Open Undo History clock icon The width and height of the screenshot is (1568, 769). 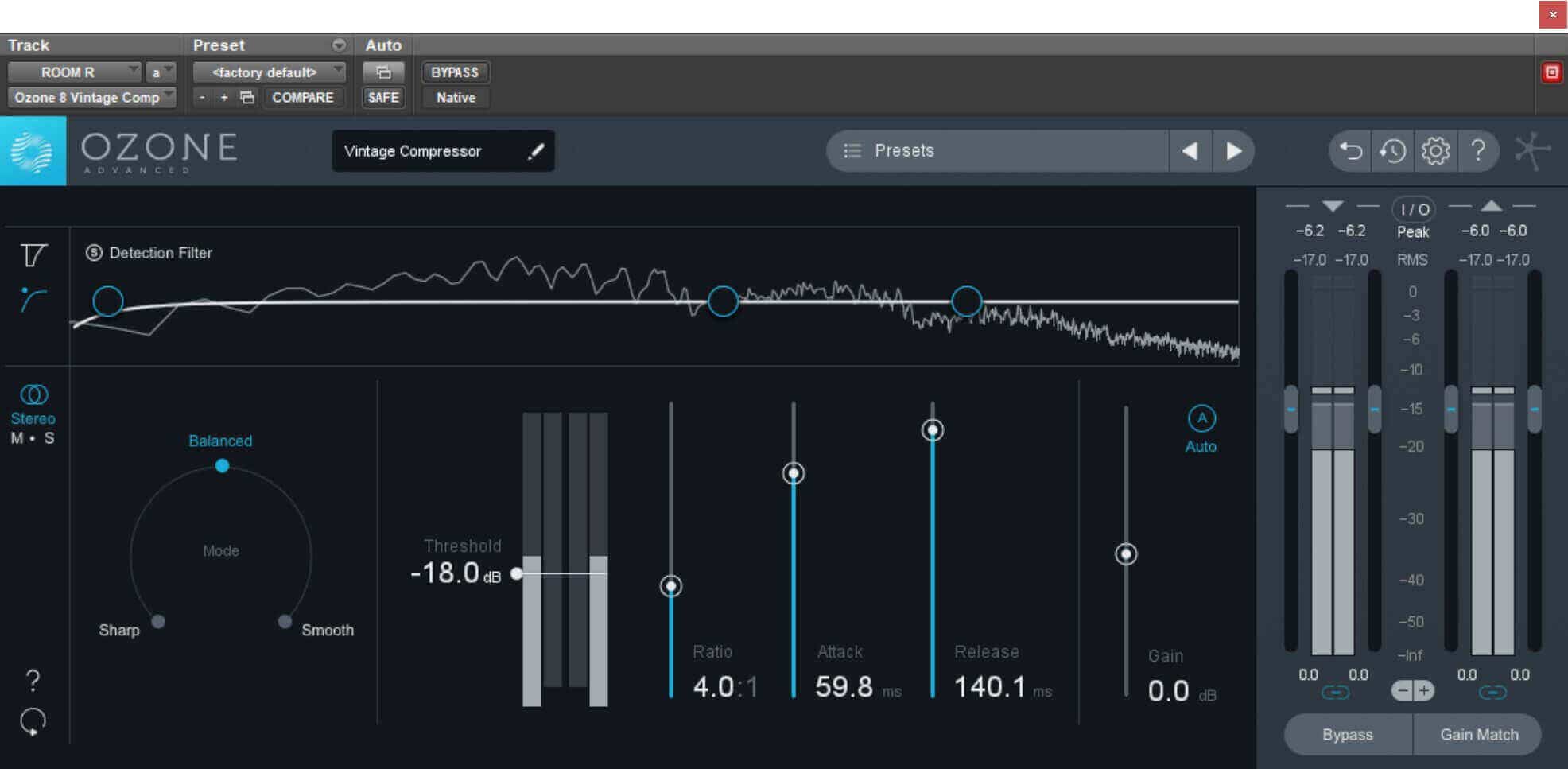coord(1392,150)
